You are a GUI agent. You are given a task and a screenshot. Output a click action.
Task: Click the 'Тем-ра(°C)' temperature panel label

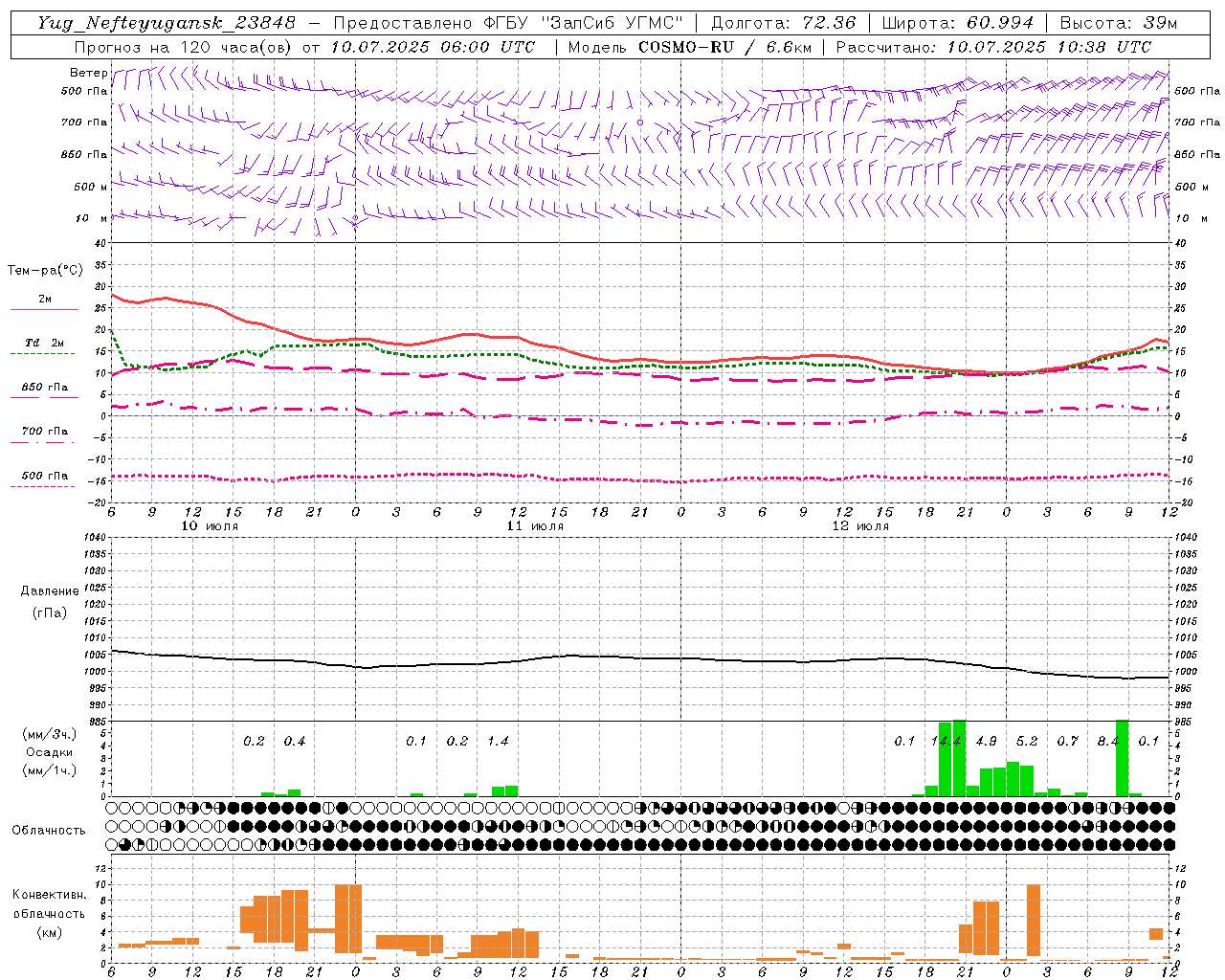[45, 271]
